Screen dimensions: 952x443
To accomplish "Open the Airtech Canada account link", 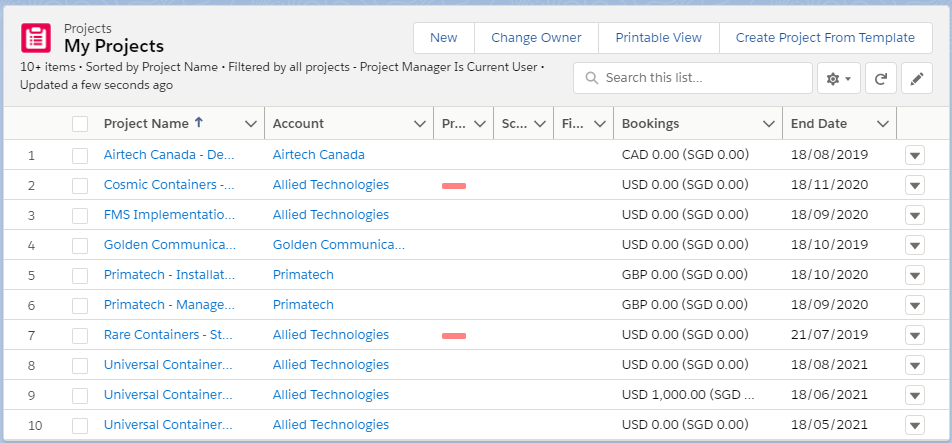I will click(x=318, y=155).
